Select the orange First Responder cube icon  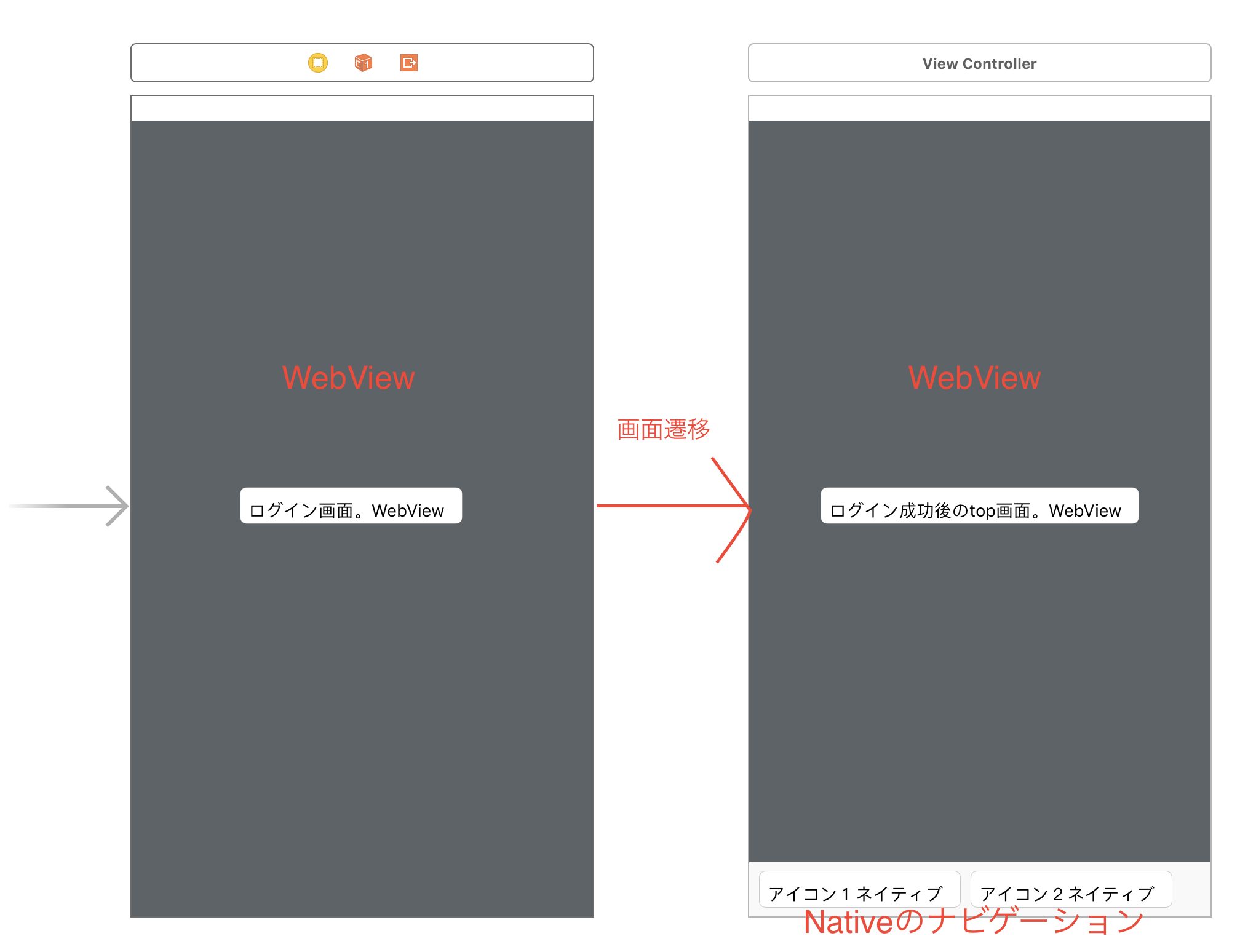pyautogui.click(x=364, y=63)
